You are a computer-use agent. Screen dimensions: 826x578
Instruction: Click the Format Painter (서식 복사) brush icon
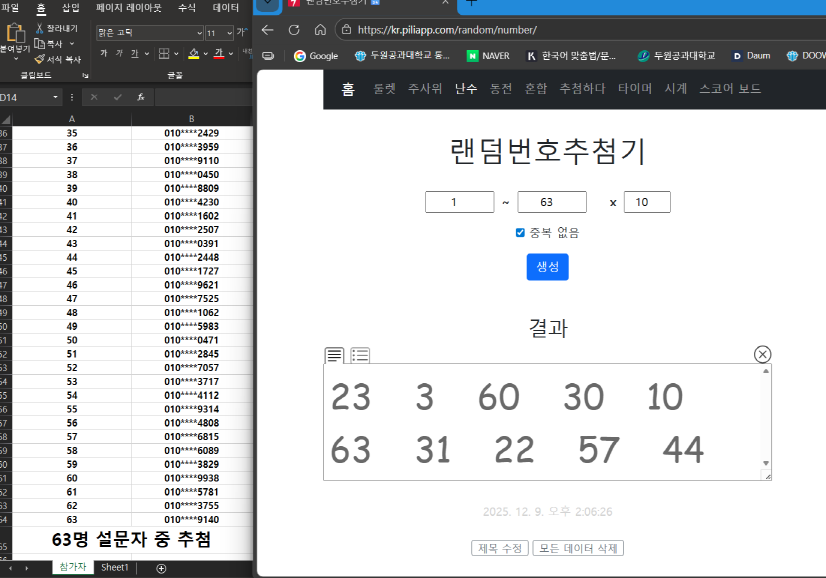coord(39,59)
